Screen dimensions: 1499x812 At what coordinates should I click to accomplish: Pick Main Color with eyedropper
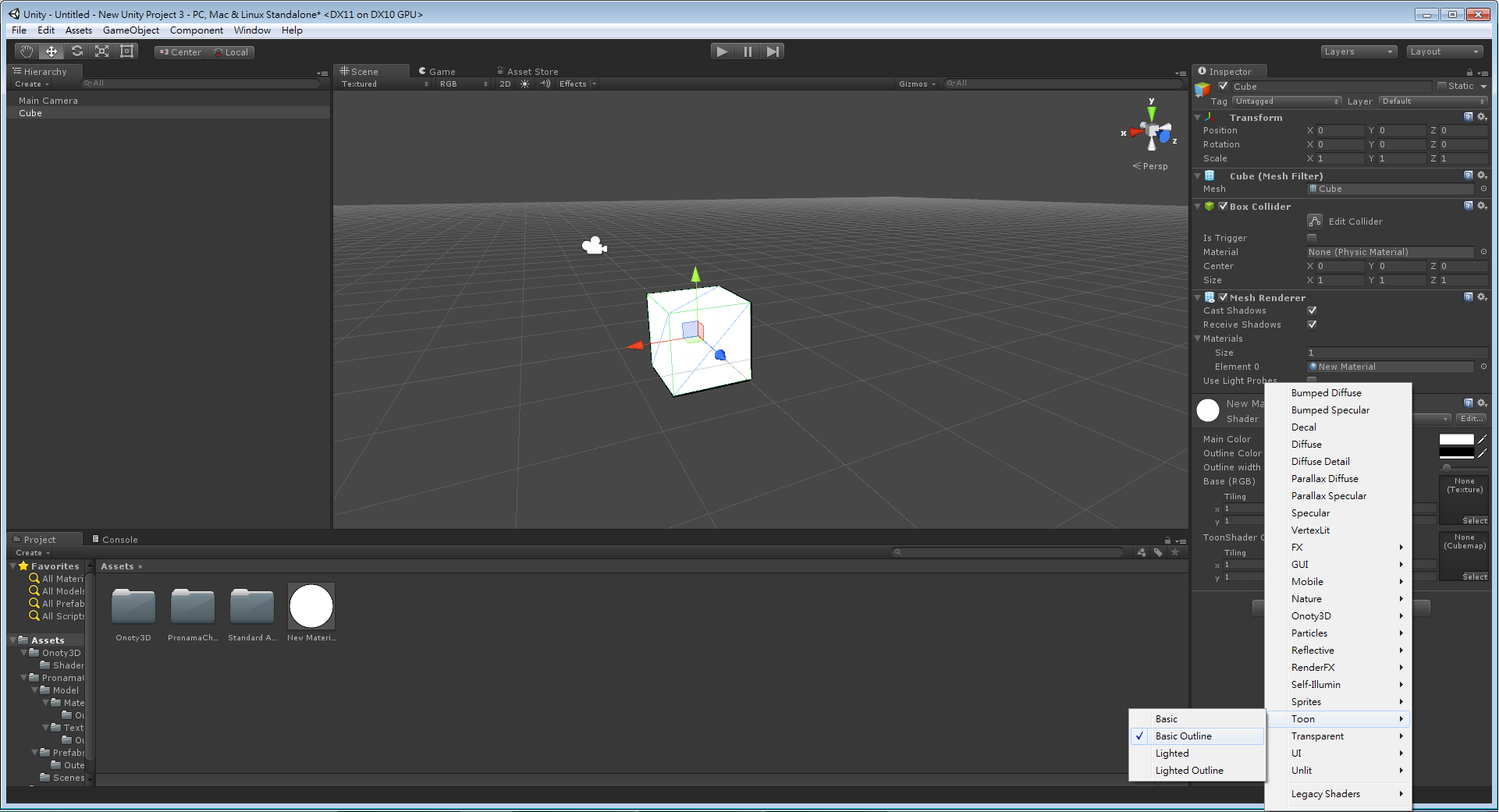(1482, 439)
